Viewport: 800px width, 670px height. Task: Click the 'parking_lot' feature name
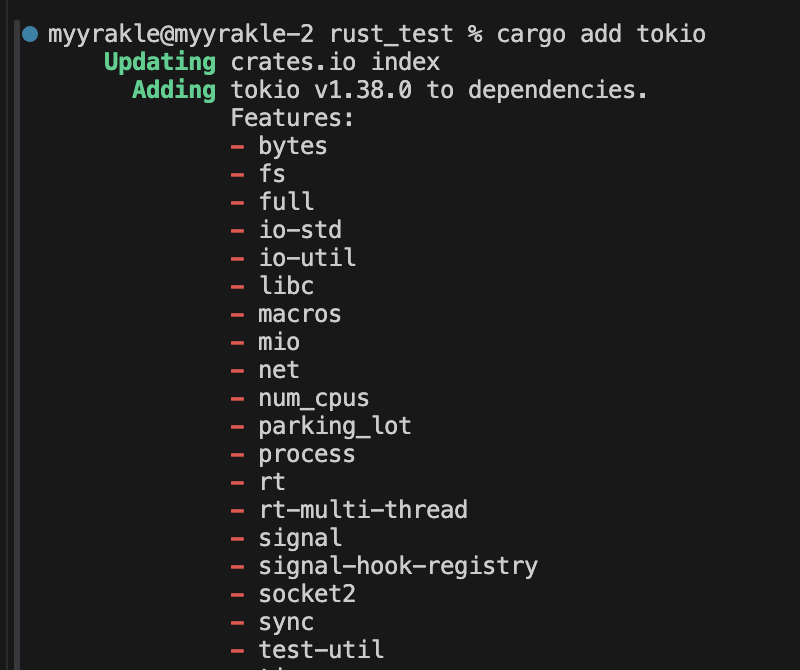coord(335,426)
